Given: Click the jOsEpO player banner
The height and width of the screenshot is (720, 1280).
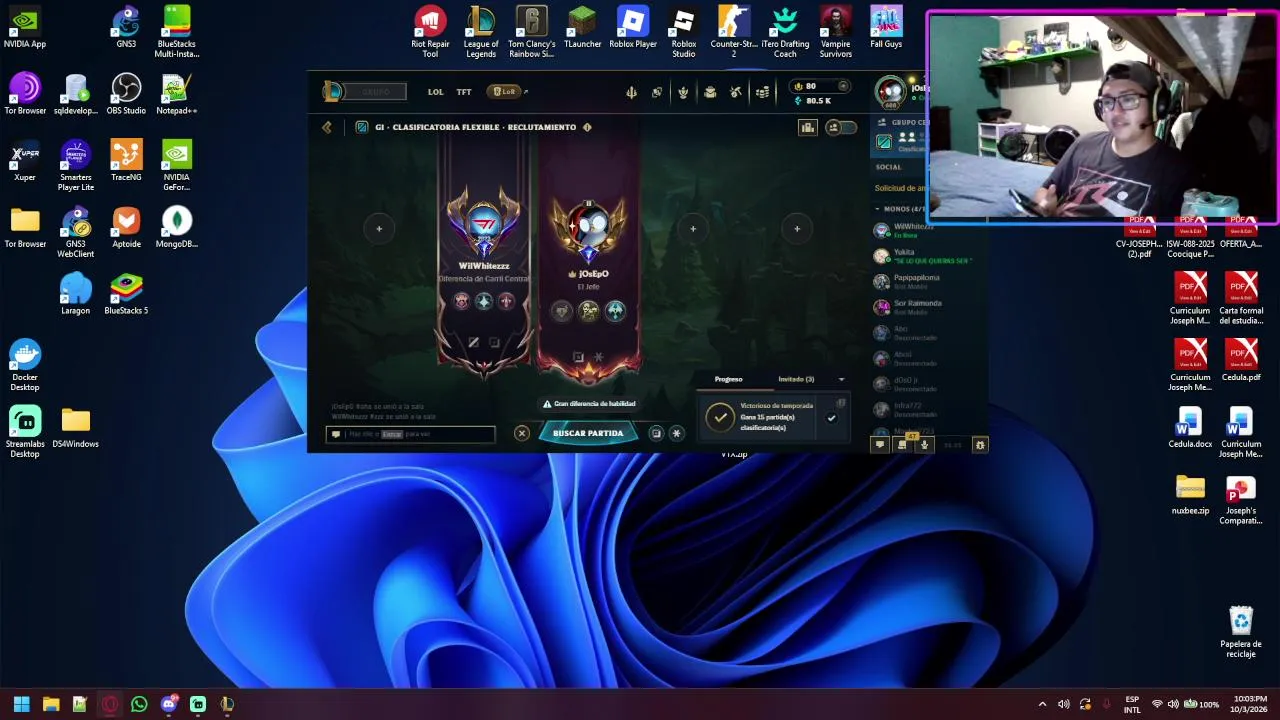Looking at the screenshot, I should click(x=589, y=265).
